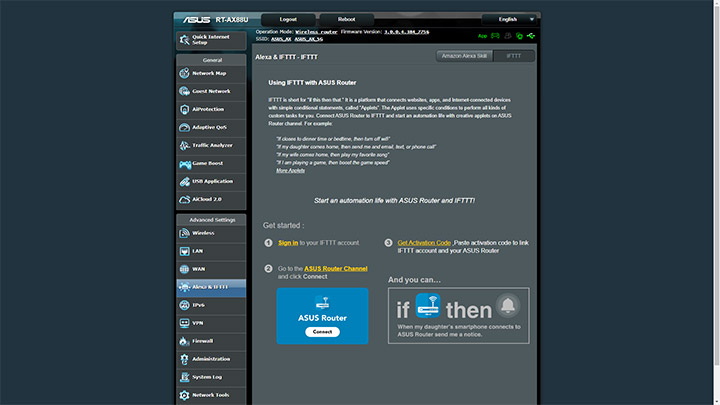
Task: Open Quick Internet Setup wizard icon
Action: (185, 40)
